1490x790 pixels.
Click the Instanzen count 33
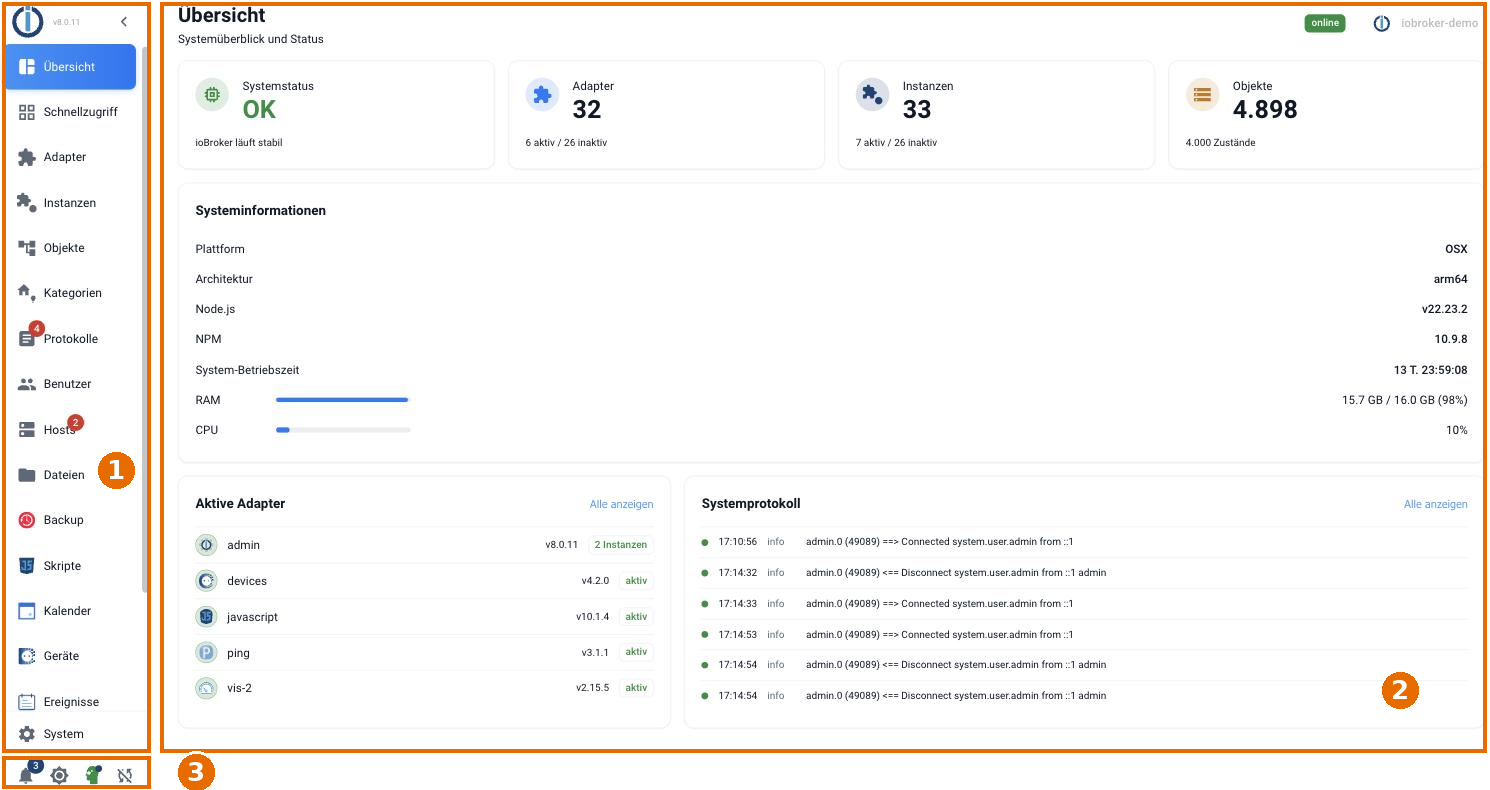(x=917, y=109)
